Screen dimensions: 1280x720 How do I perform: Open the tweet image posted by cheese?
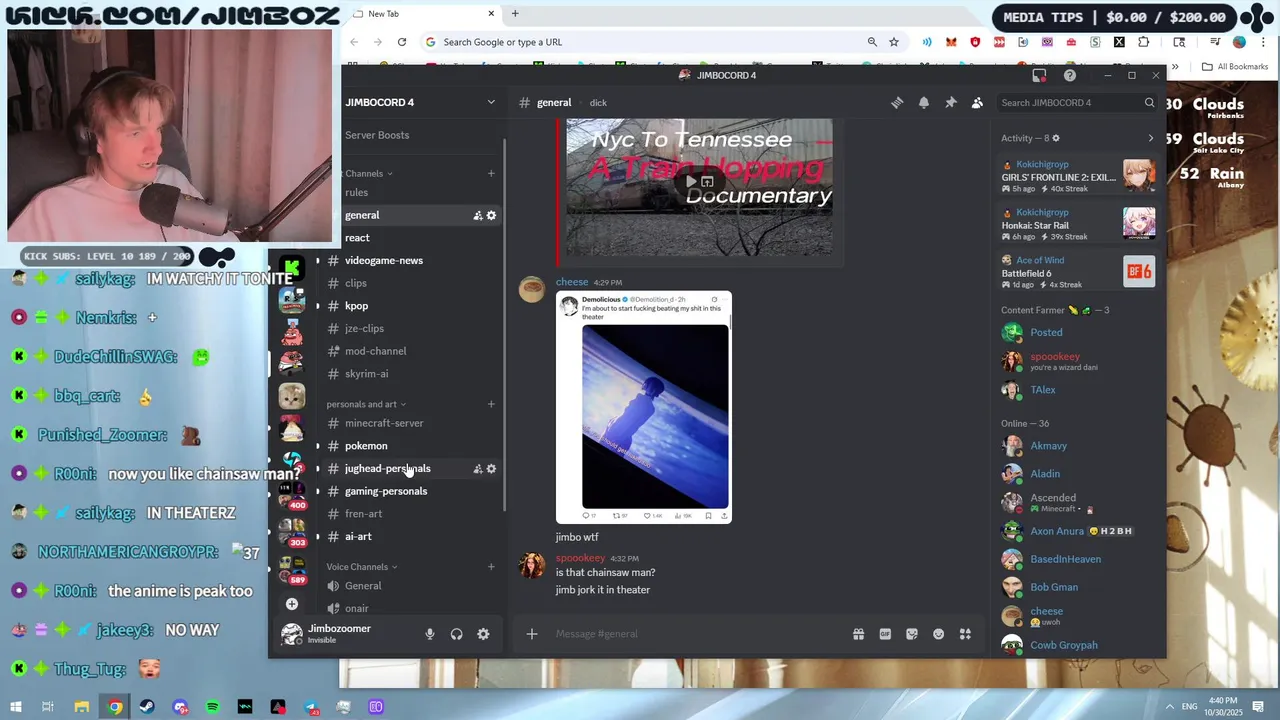pos(644,407)
